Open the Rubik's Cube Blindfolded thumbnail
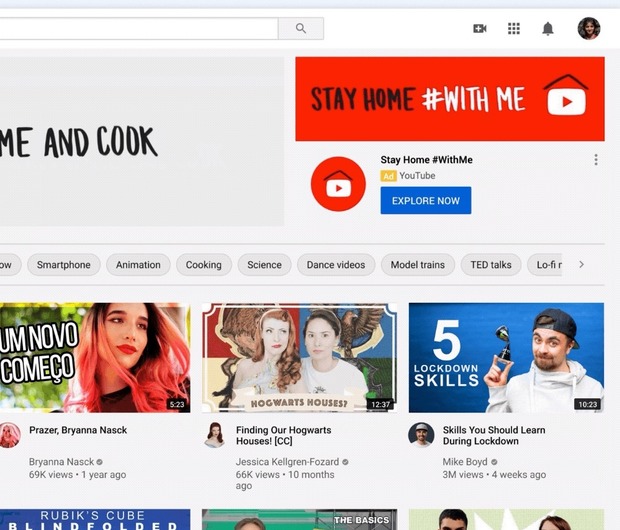The width and height of the screenshot is (620, 530). click(x=95, y=520)
